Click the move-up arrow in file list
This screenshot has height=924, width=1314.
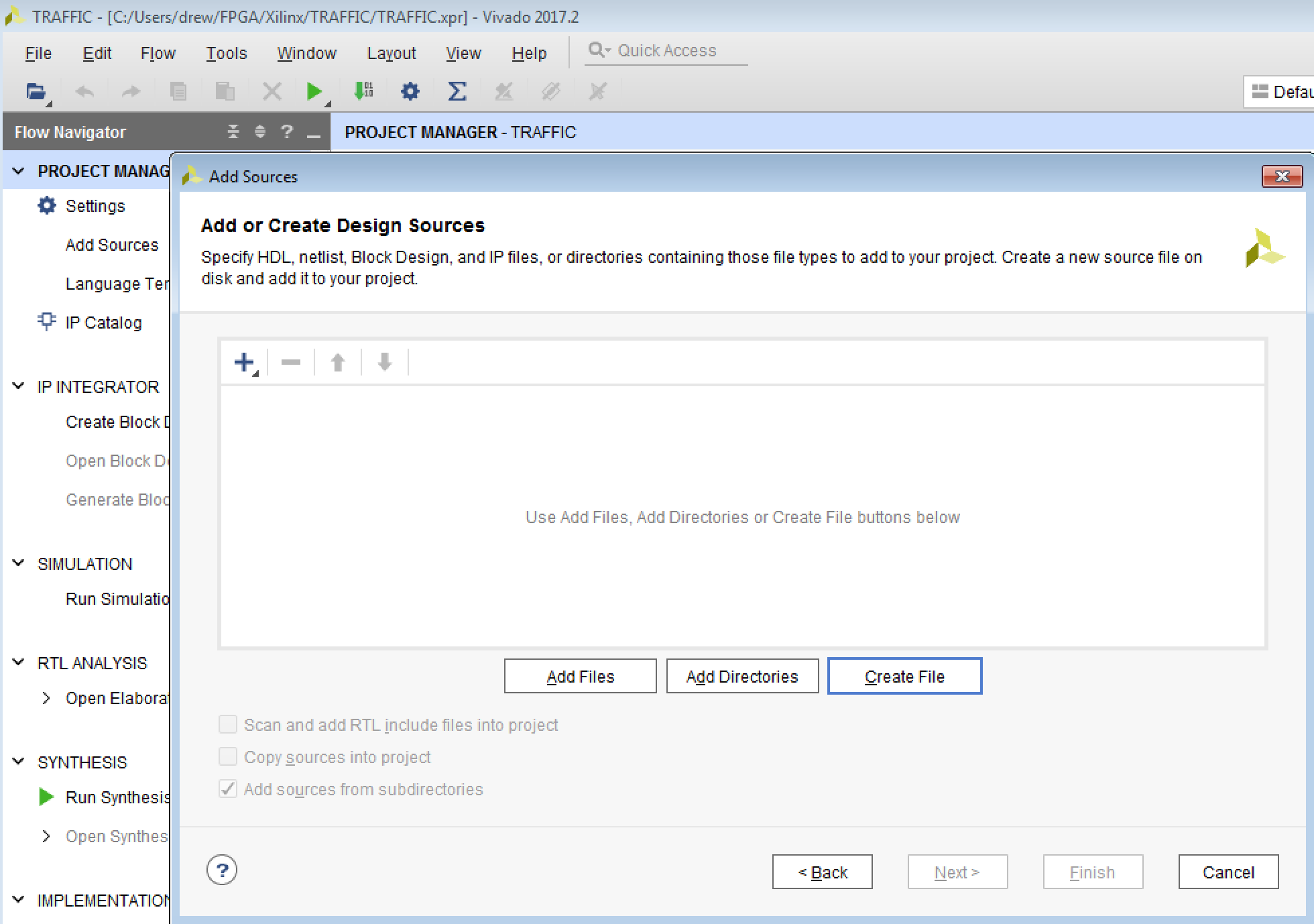tap(338, 363)
